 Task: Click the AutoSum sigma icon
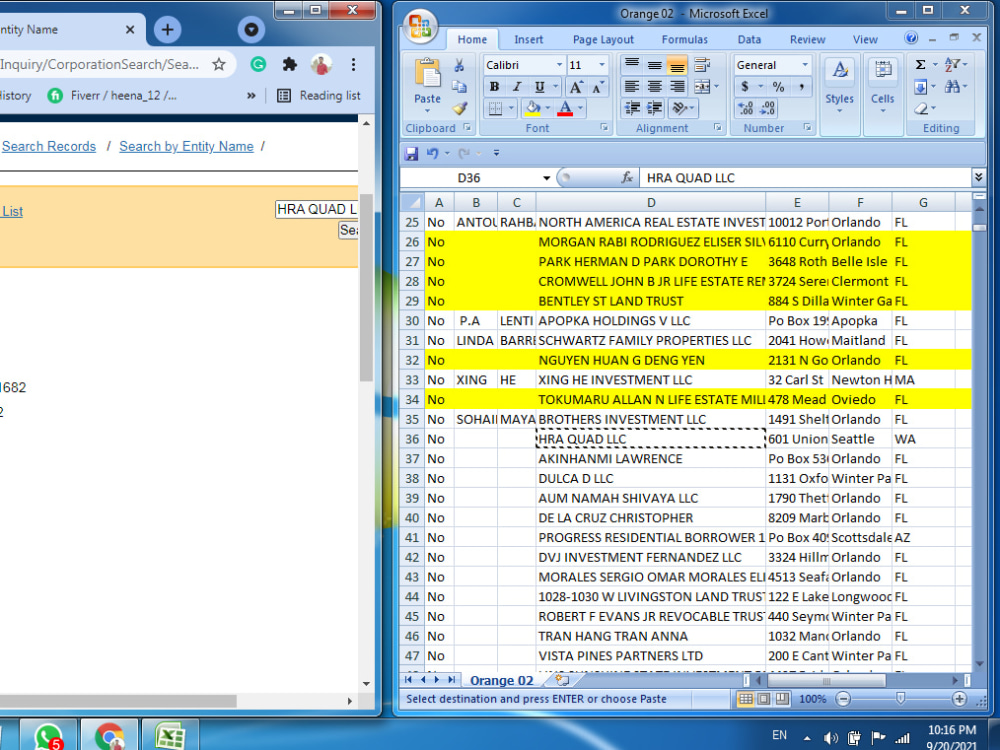(x=920, y=65)
